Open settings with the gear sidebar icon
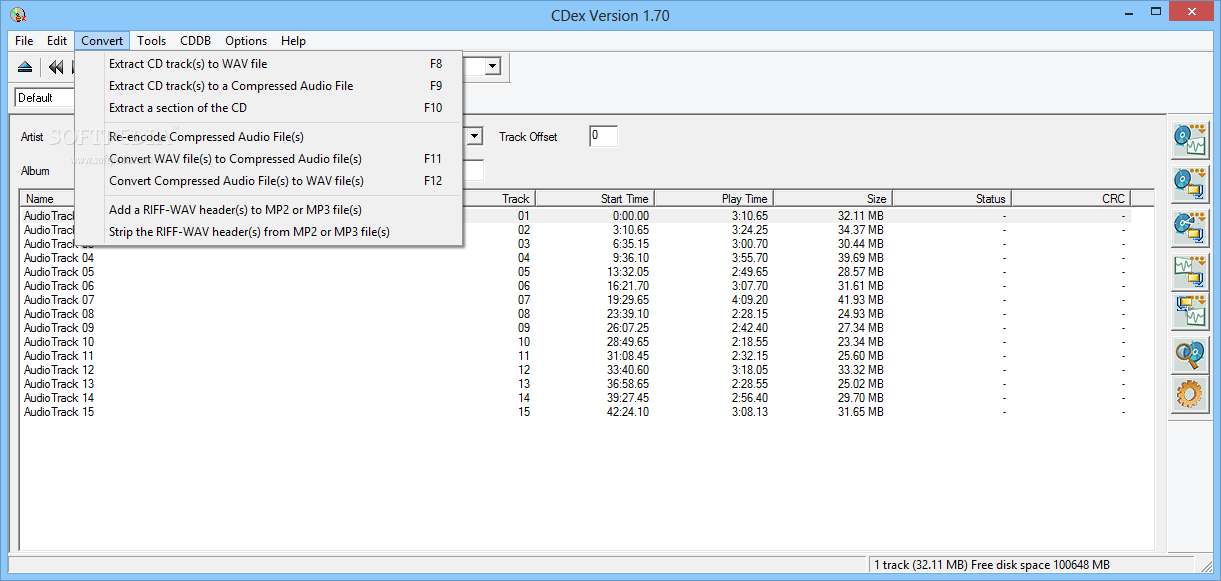 point(1190,395)
